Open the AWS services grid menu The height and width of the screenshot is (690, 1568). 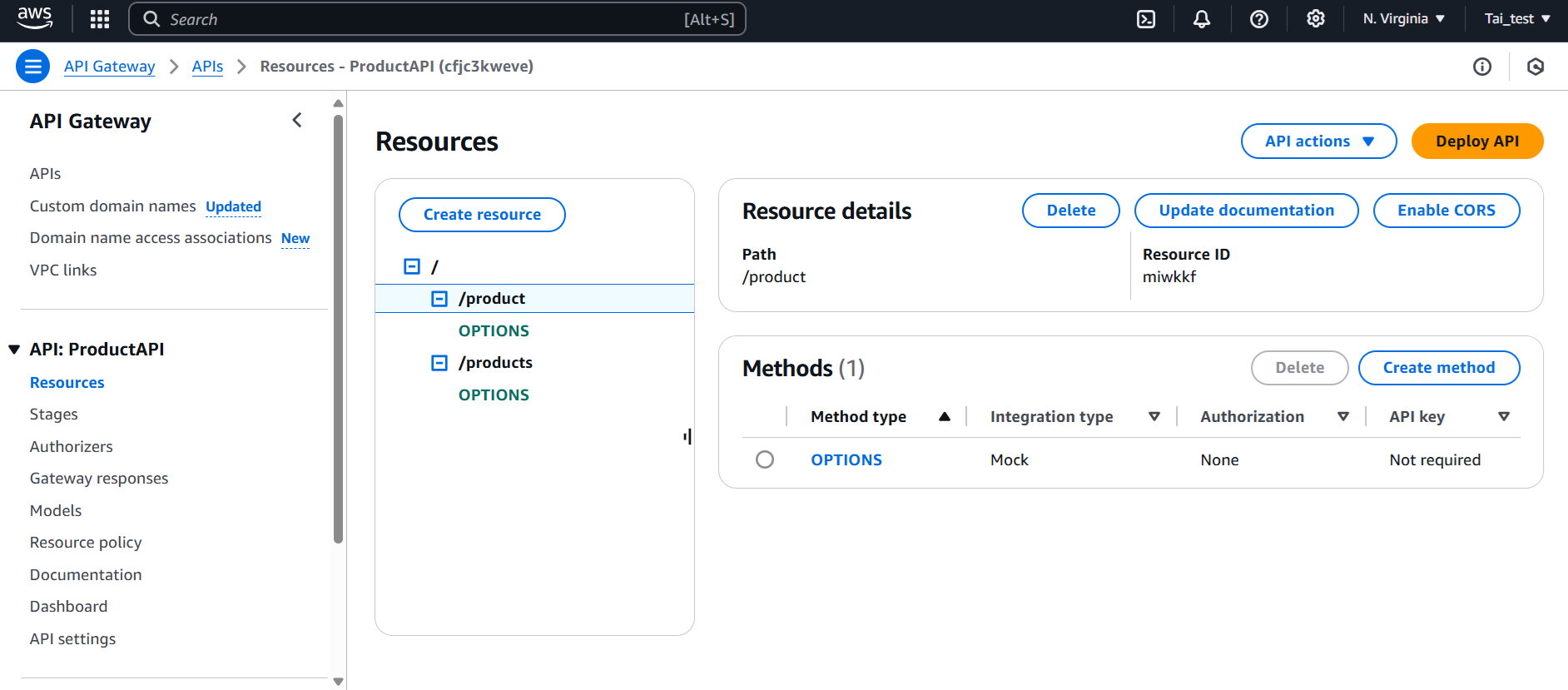pyautogui.click(x=100, y=19)
